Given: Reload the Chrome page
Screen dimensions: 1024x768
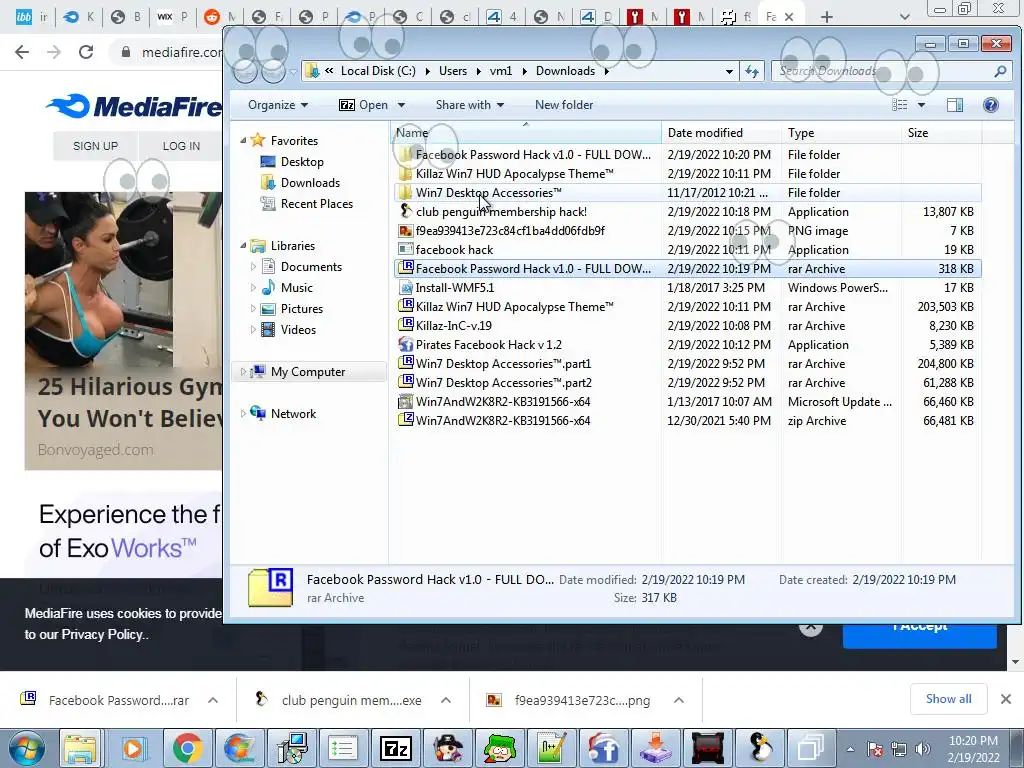Looking at the screenshot, I should [86, 52].
